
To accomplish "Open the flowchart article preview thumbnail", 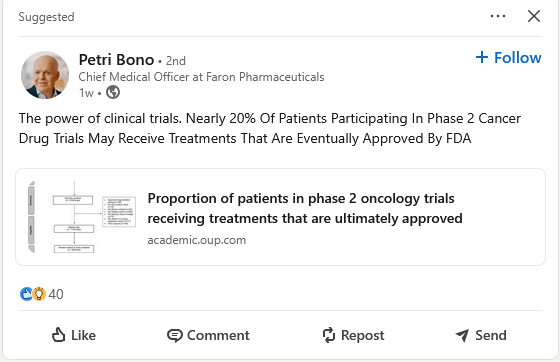I will pyautogui.click(x=82, y=217).
